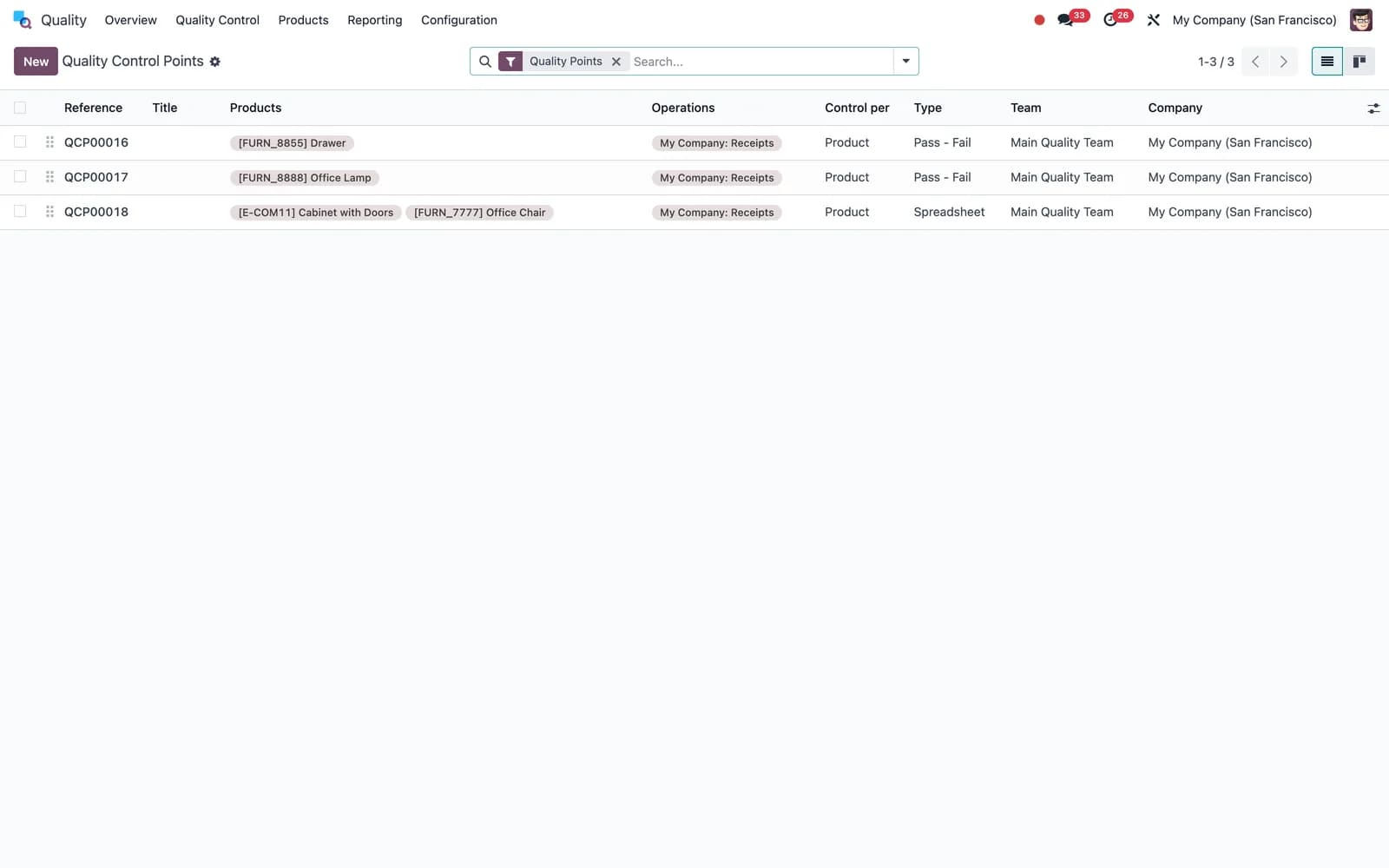The width and height of the screenshot is (1389, 868).
Task: Click the [FURN_7777] Office Chair tag
Action: tap(479, 213)
